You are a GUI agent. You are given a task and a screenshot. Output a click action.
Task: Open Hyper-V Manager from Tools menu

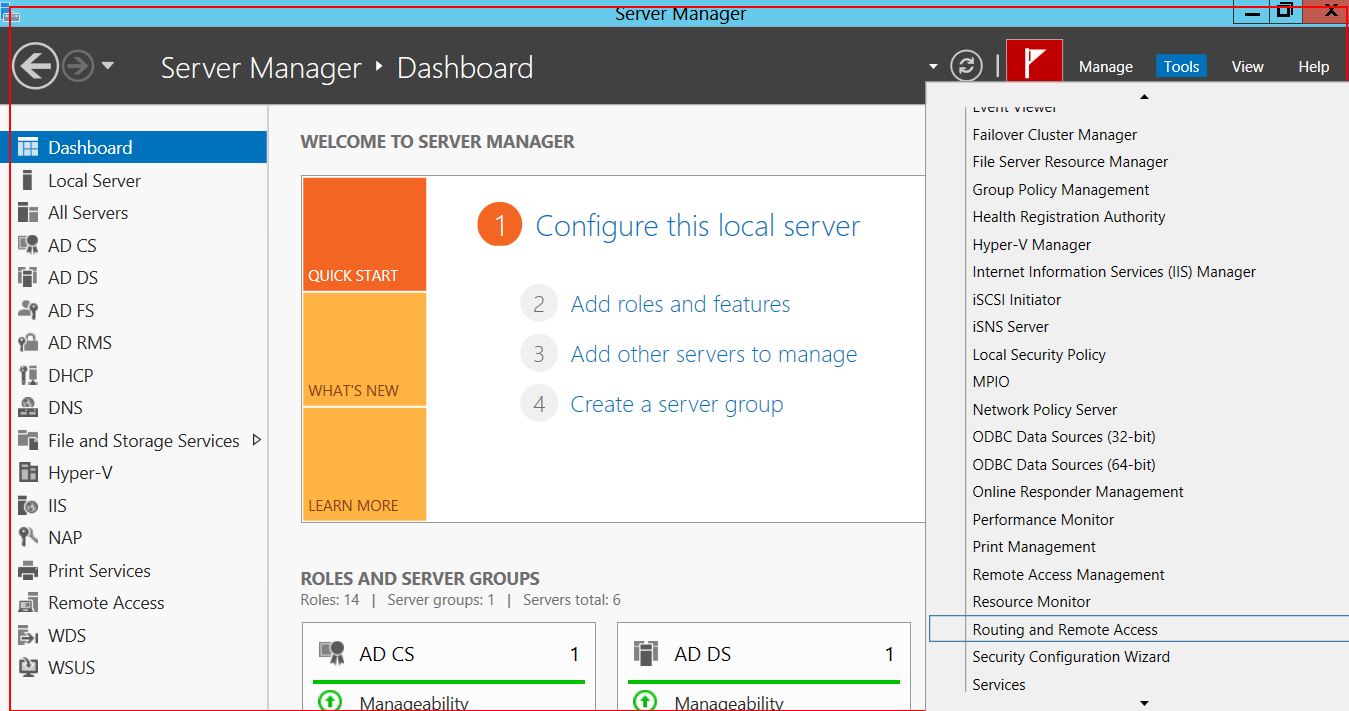1031,245
